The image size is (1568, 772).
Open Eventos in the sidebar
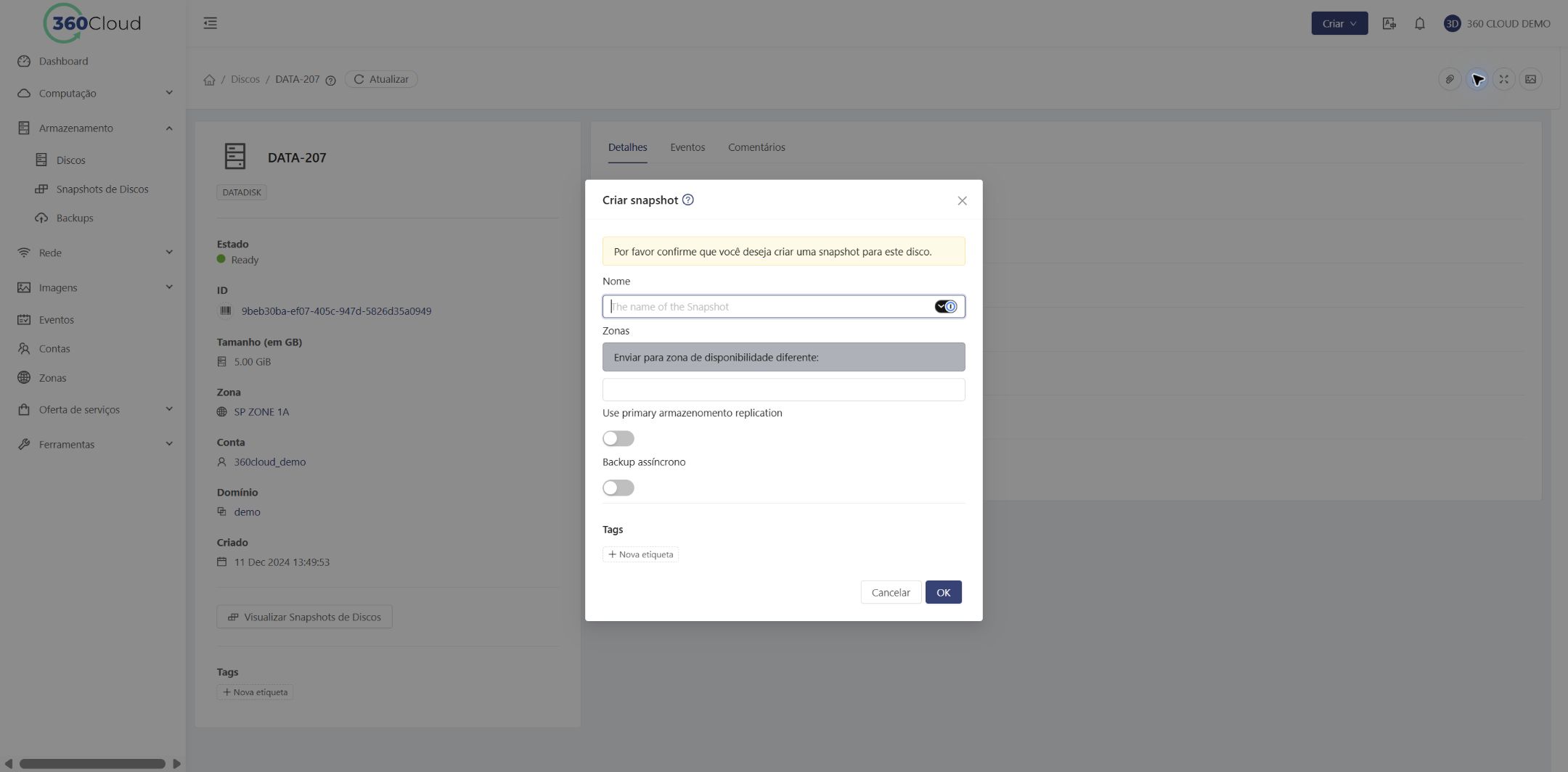coord(57,319)
